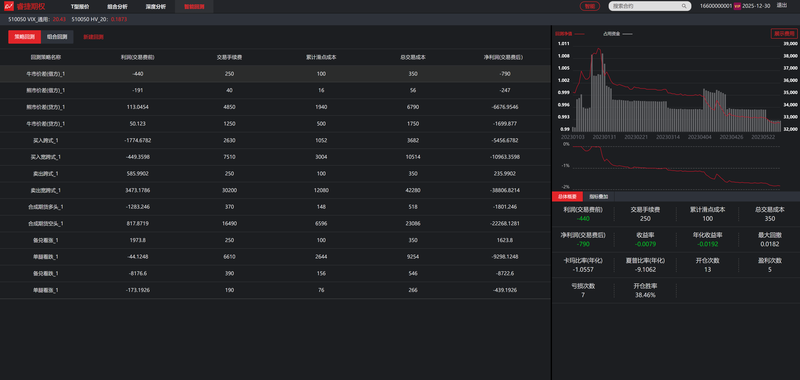Viewport: 800px width, 380px height.
Task: Click net profit cell 235.9902
Action: click(505, 173)
